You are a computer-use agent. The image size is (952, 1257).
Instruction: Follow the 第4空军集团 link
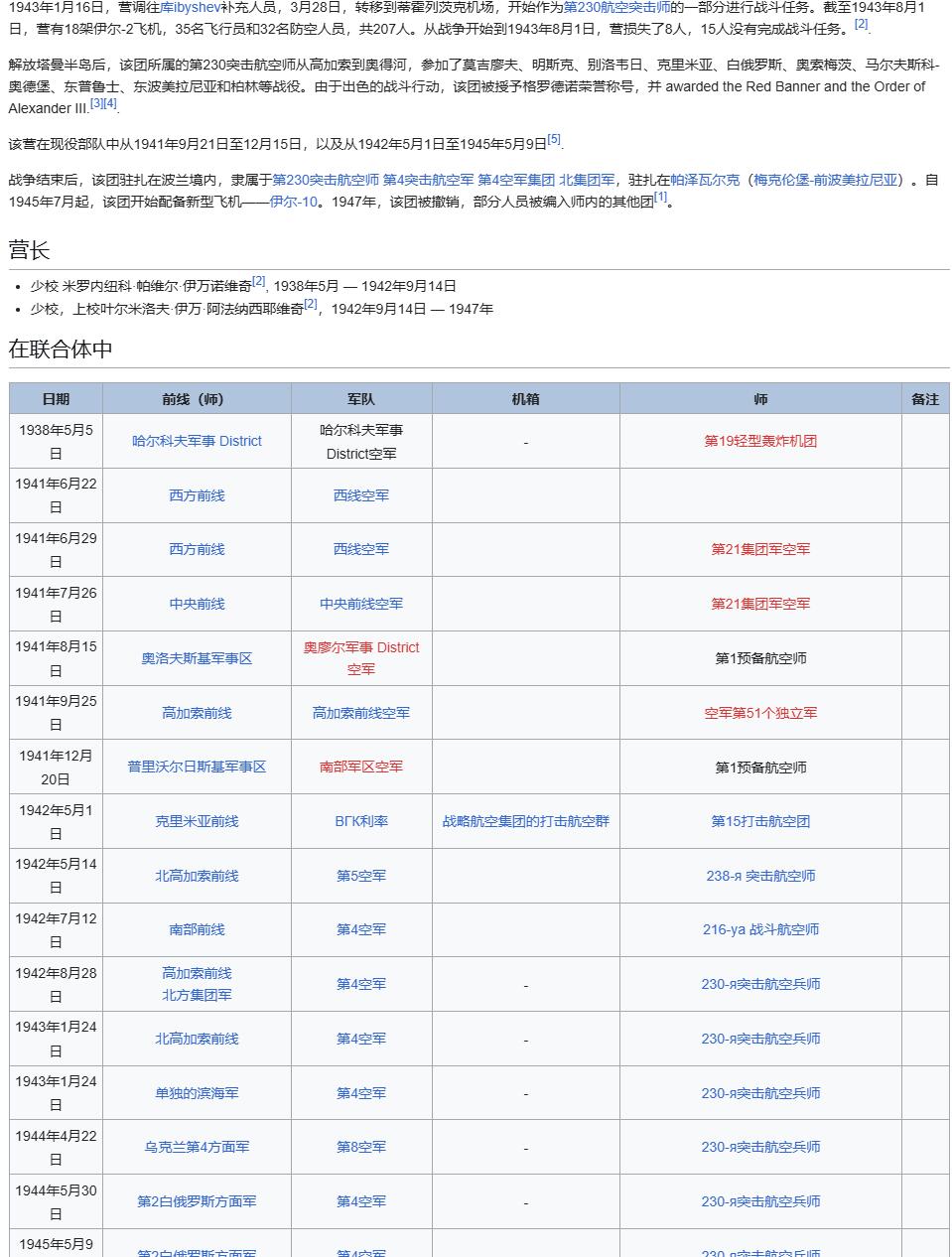point(516,180)
